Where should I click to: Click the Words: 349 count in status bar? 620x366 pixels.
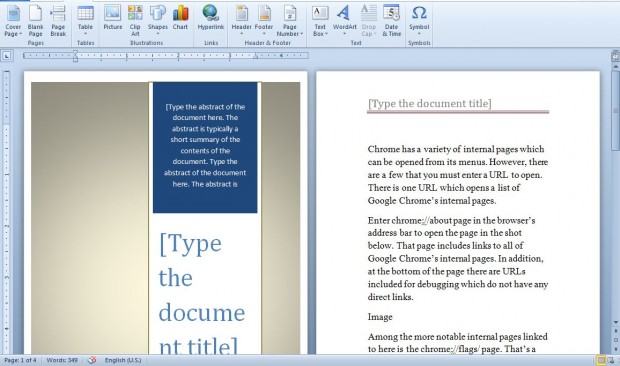pos(62,360)
